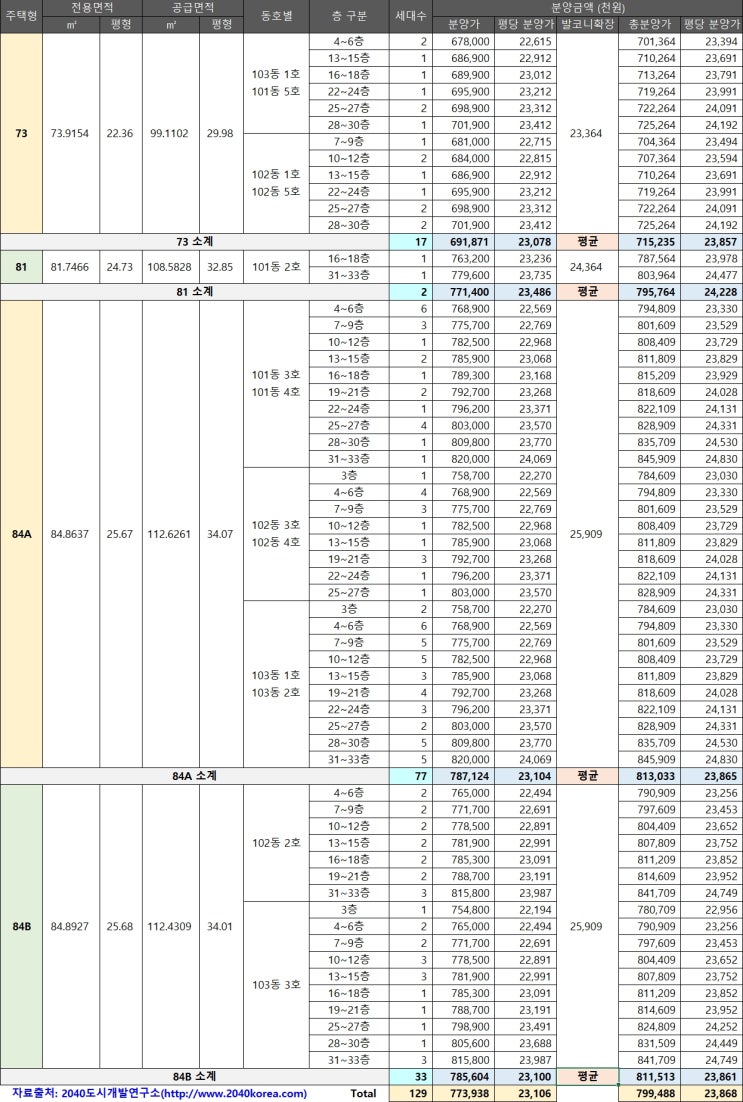The height and width of the screenshot is (1102, 743).
Task: Select the 73 subtotal total 715,235
Action: pos(650,241)
